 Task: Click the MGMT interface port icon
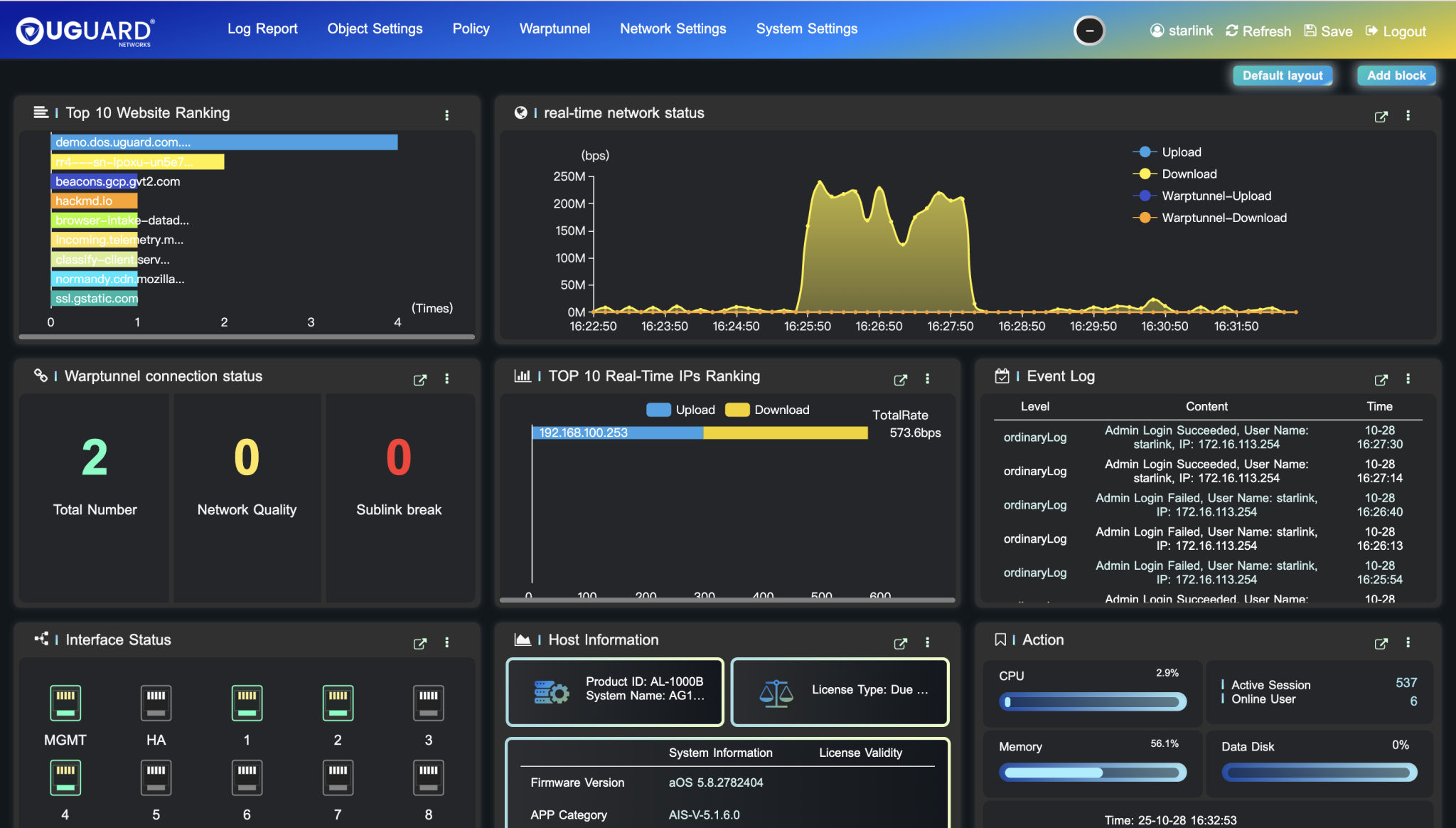point(65,703)
